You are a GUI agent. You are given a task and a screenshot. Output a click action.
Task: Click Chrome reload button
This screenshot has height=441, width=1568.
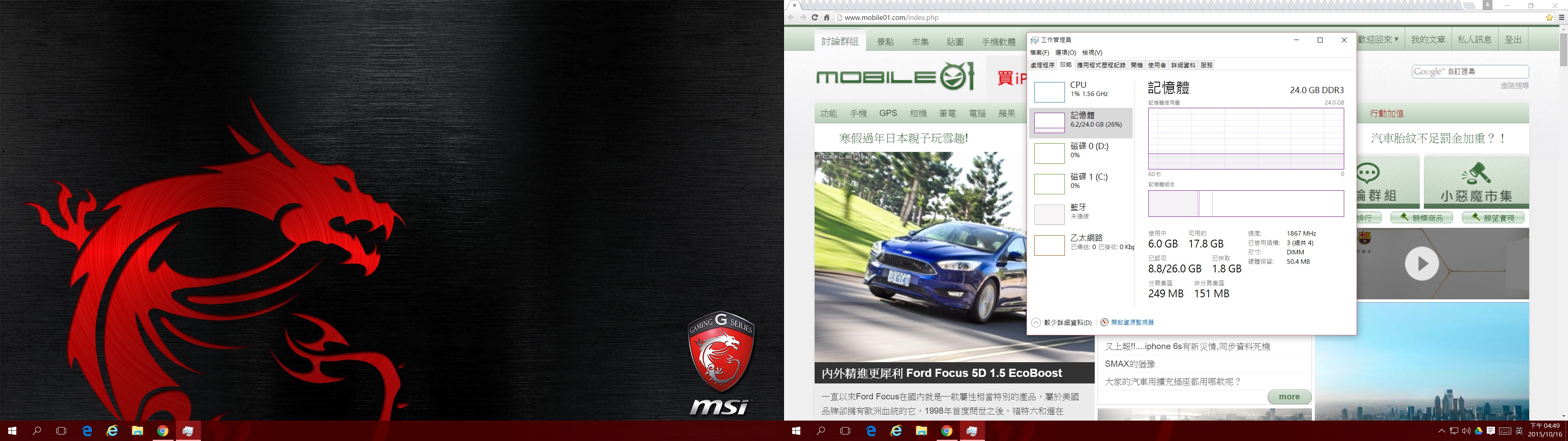(x=815, y=18)
